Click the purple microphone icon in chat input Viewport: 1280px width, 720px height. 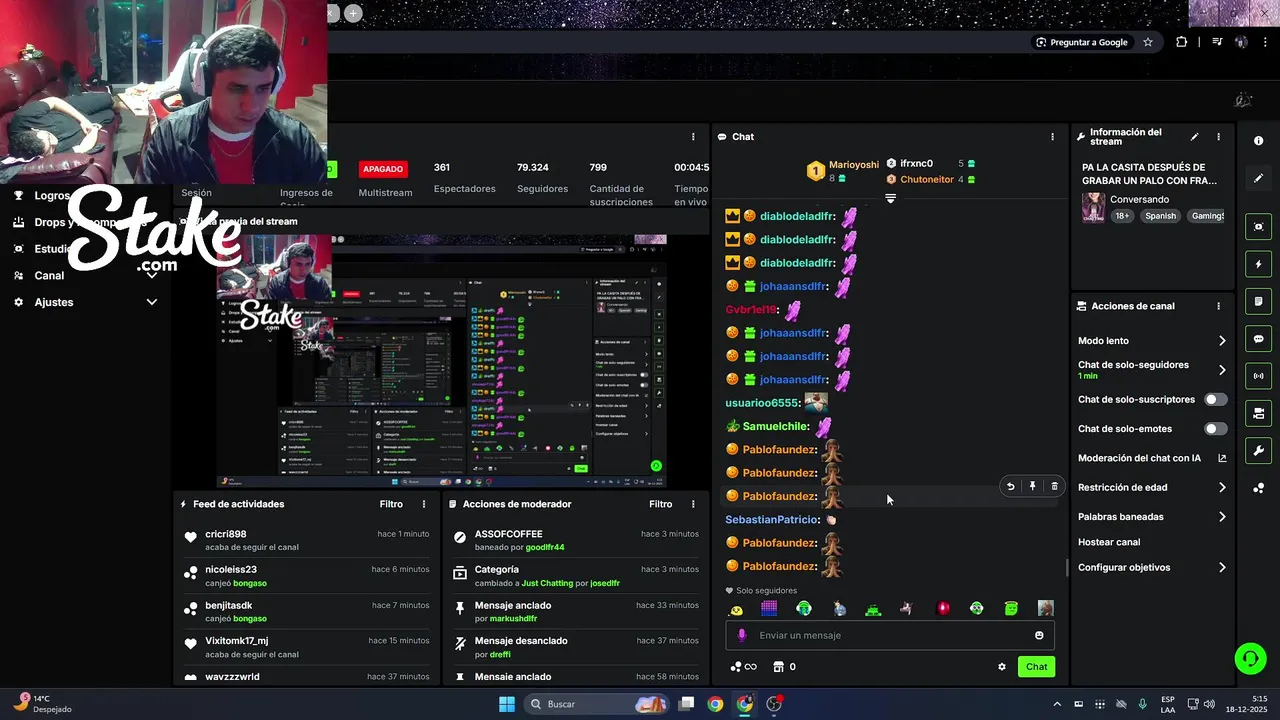pos(741,635)
